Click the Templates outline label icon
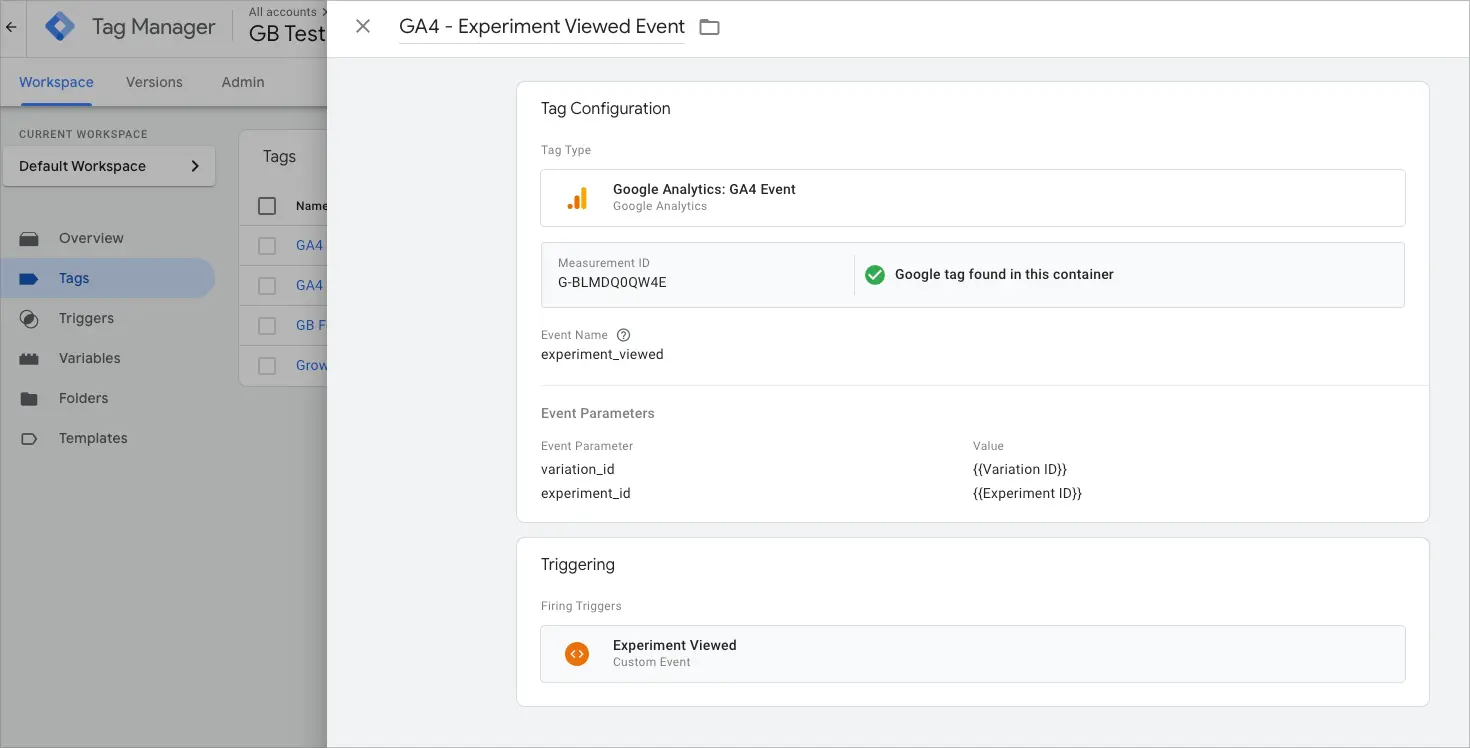 [x=29, y=438]
